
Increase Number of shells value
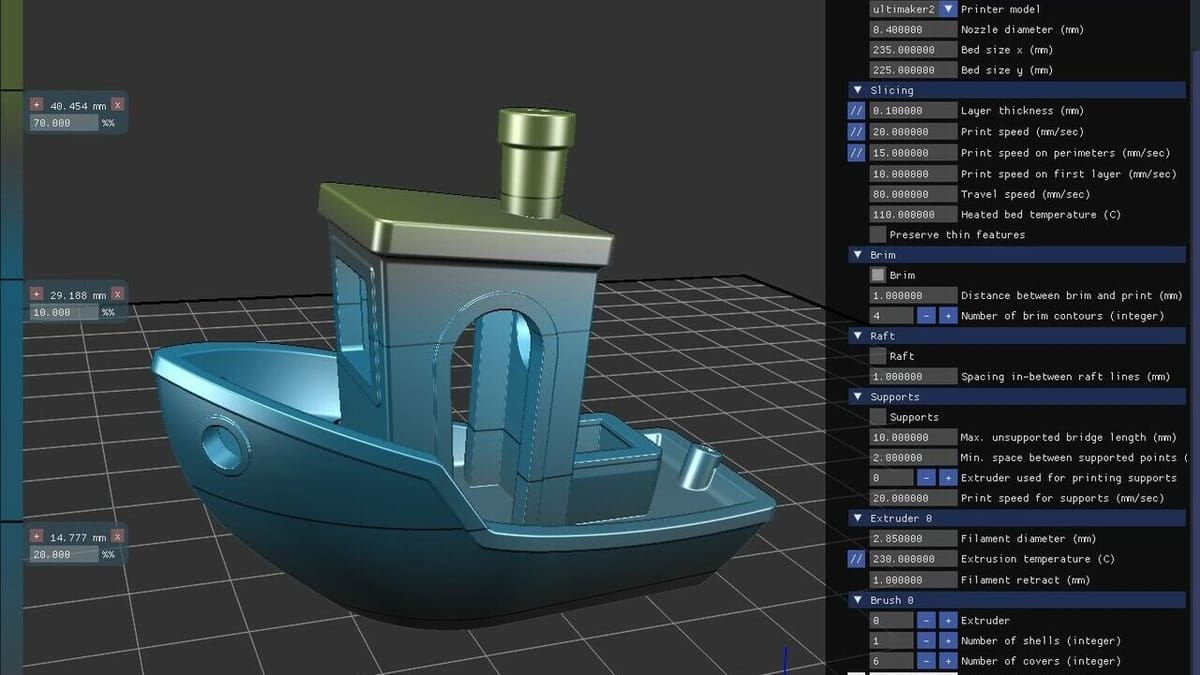947,641
